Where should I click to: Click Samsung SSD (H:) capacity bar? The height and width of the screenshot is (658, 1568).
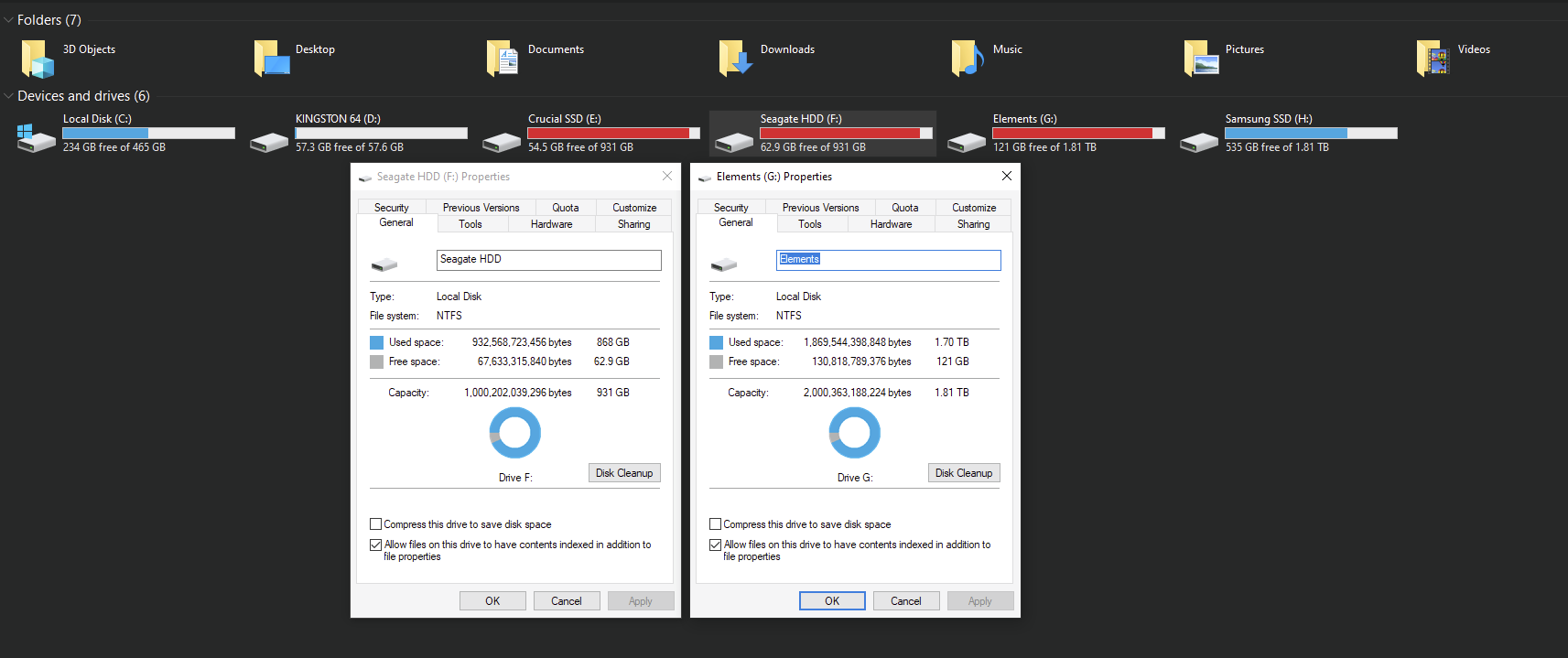pos(1312,134)
